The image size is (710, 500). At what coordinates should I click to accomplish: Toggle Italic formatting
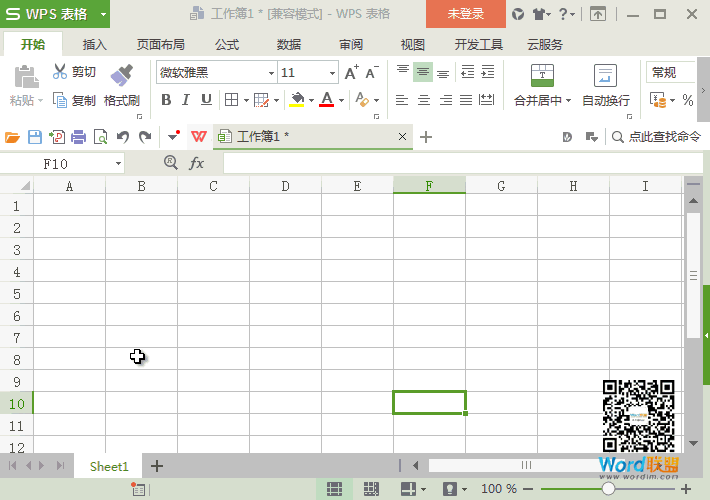186,100
